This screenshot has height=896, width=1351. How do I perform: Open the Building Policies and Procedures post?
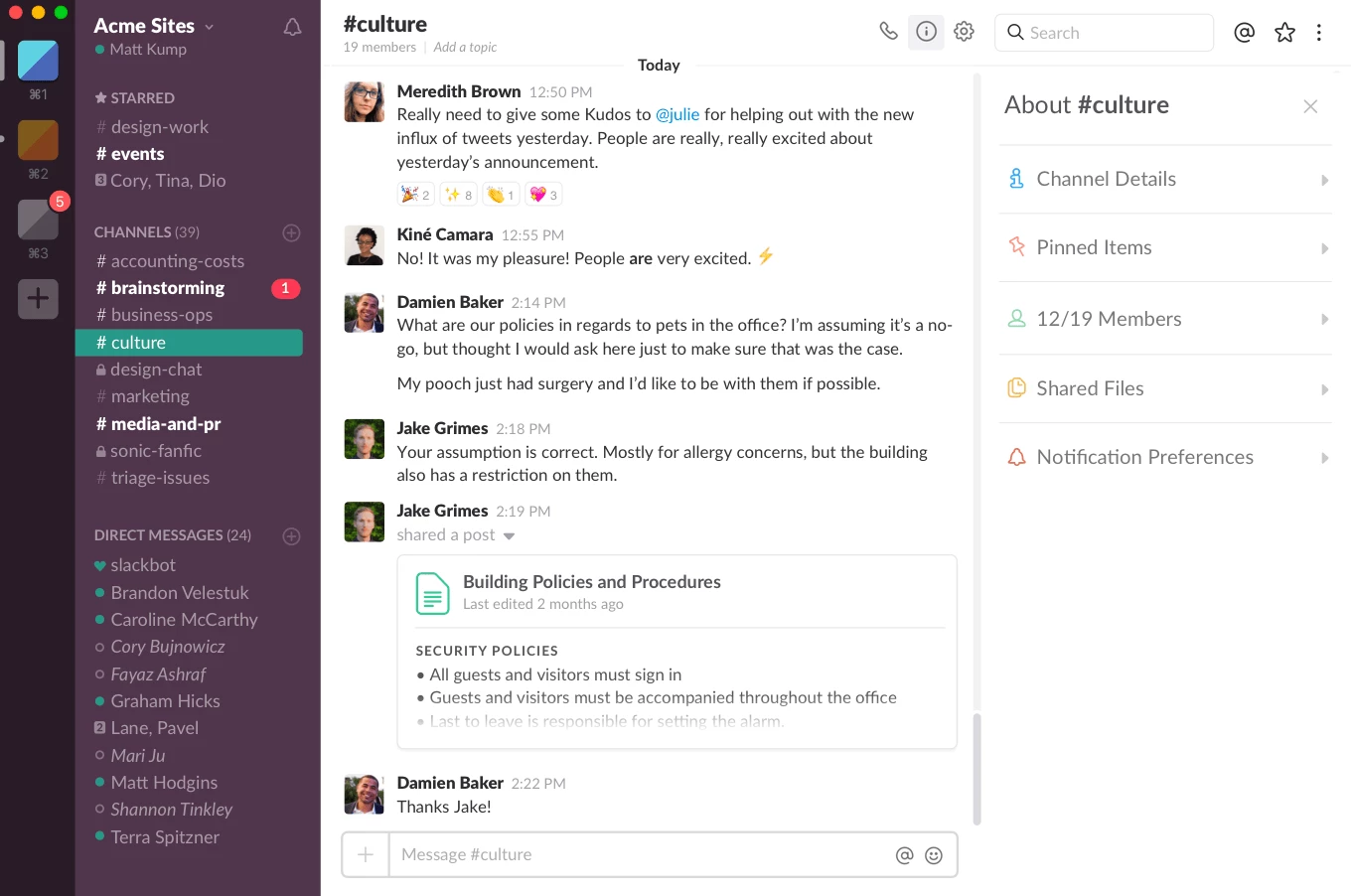click(591, 582)
